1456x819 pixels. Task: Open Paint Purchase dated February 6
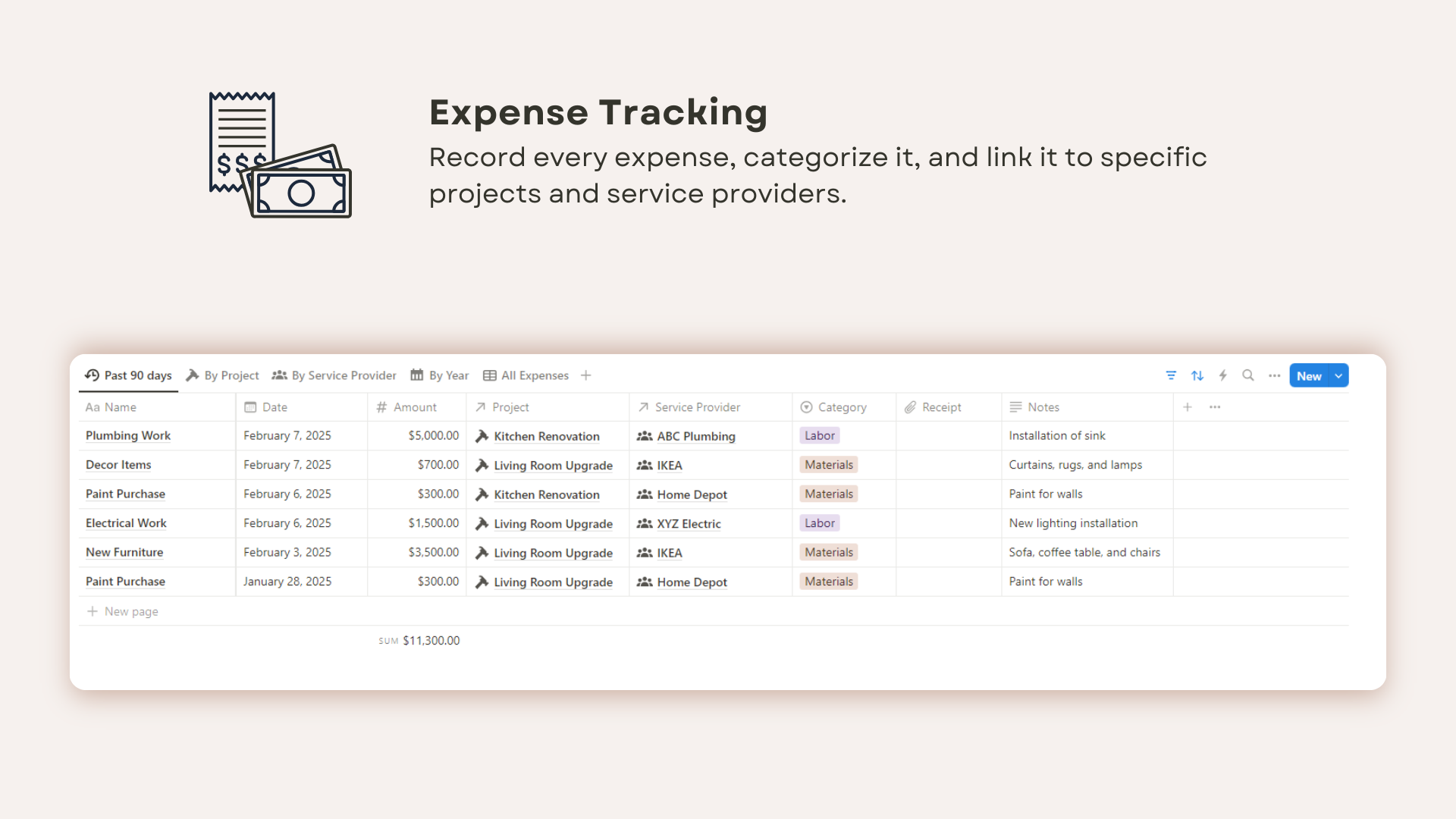tap(125, 494)
